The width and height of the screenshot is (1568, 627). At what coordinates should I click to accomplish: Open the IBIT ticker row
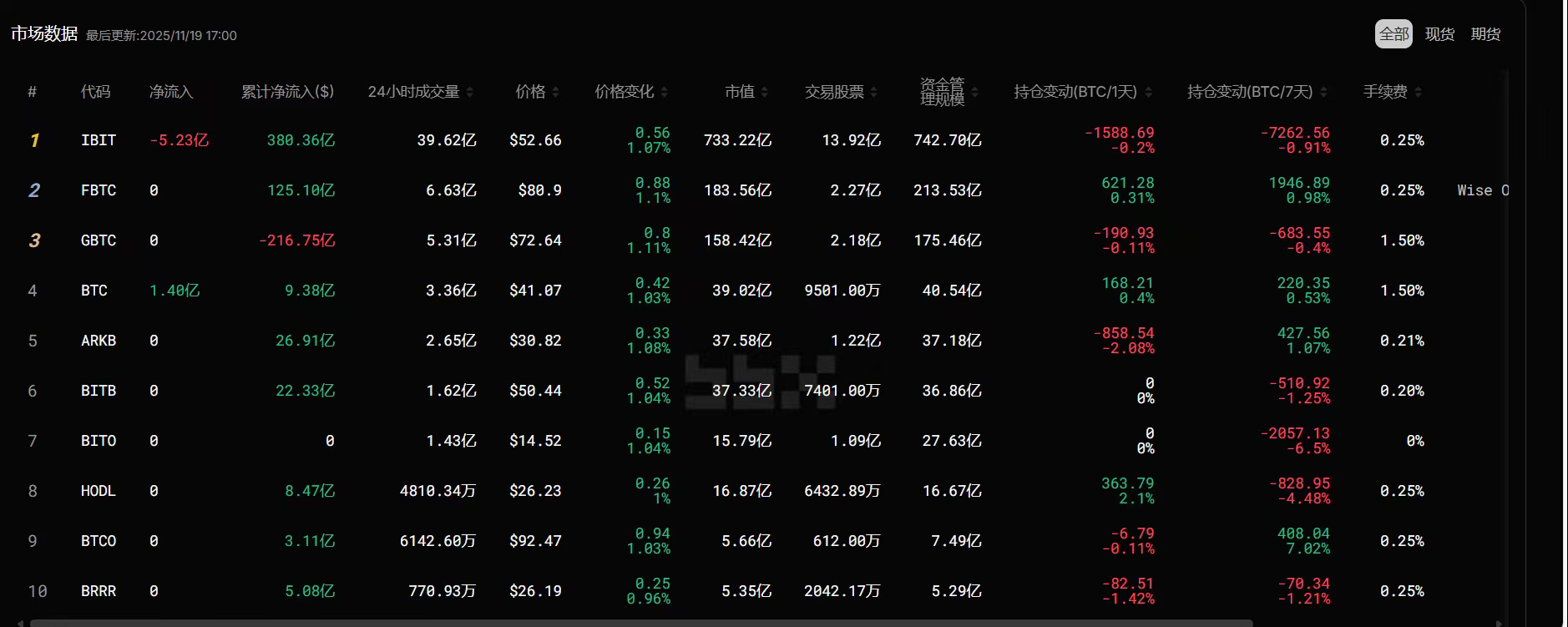pos(99,140)
